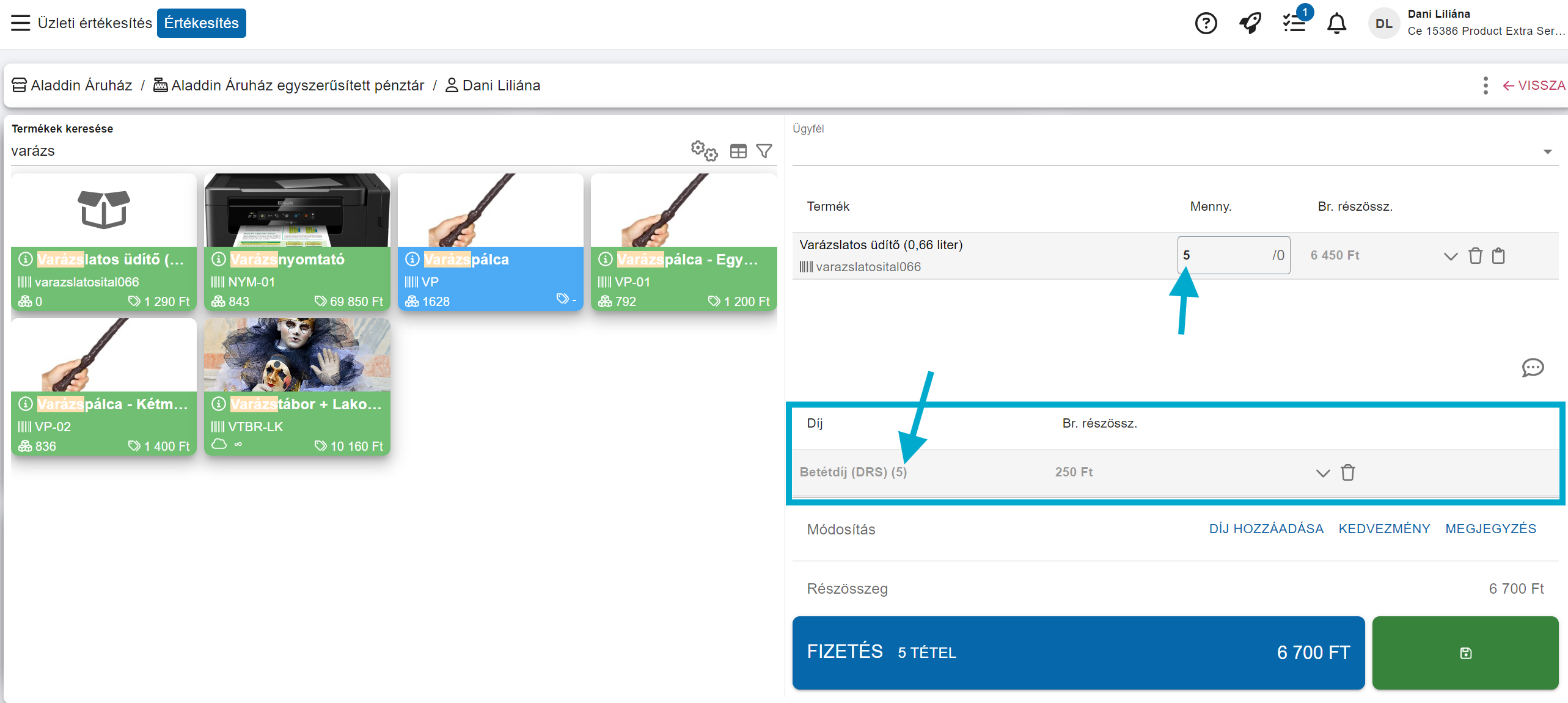Open product search settings gears
Screen dimensions: 1568x703
point(704,151)
